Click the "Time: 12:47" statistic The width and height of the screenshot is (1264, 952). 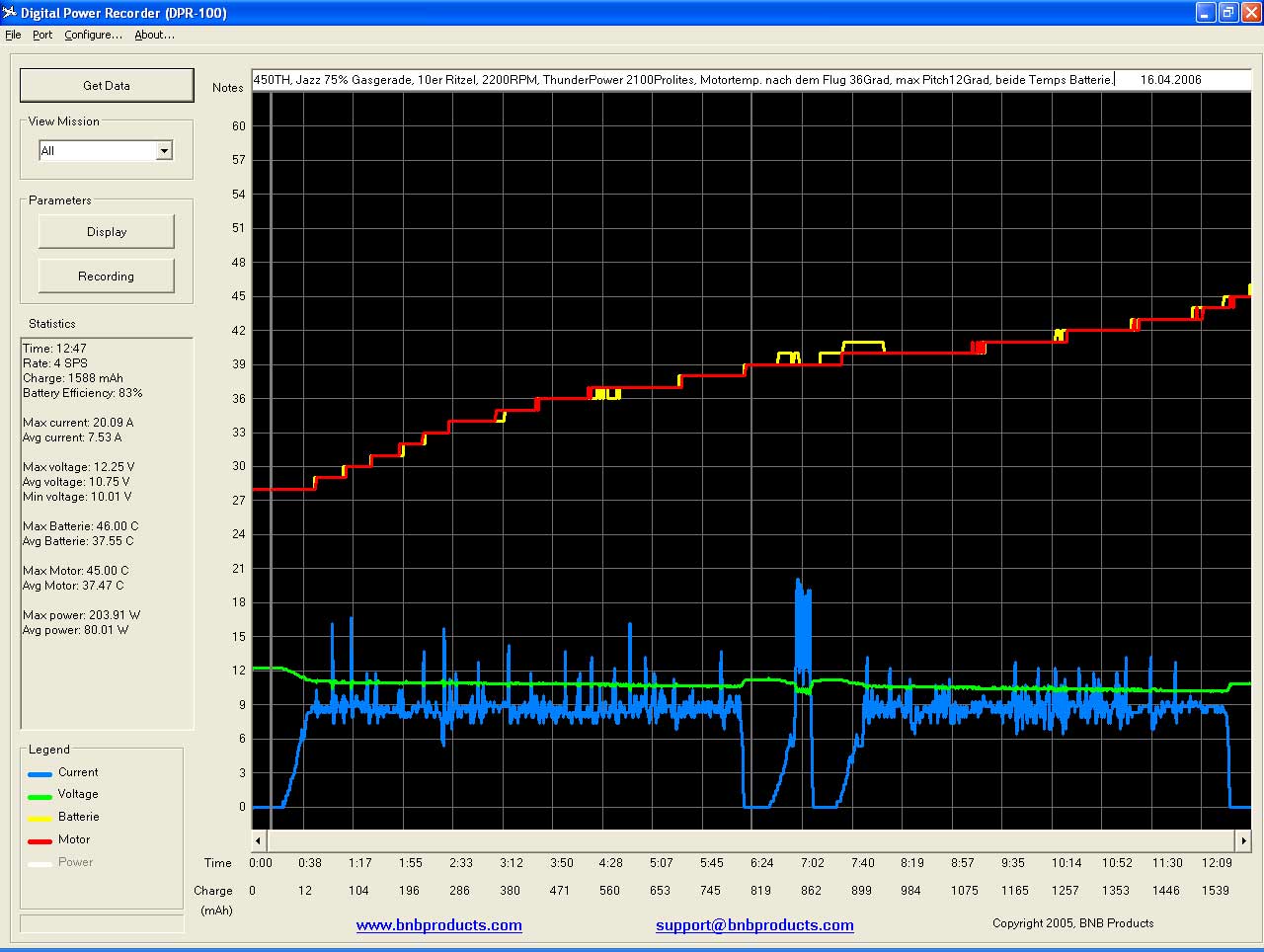55,349
